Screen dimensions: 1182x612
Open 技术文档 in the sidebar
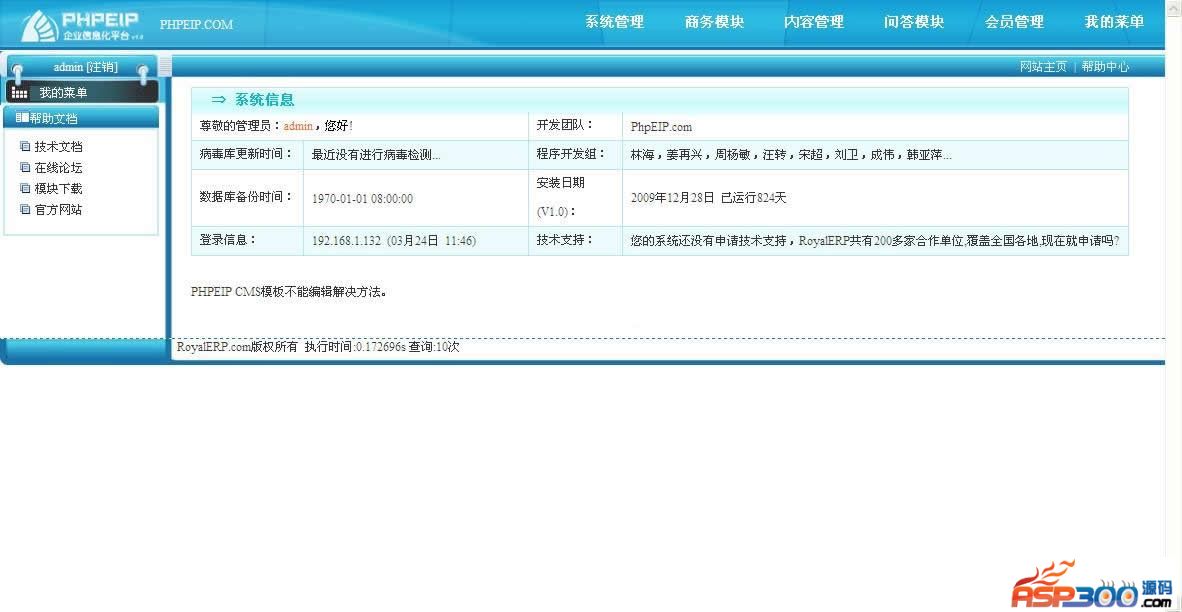point(58,147)
